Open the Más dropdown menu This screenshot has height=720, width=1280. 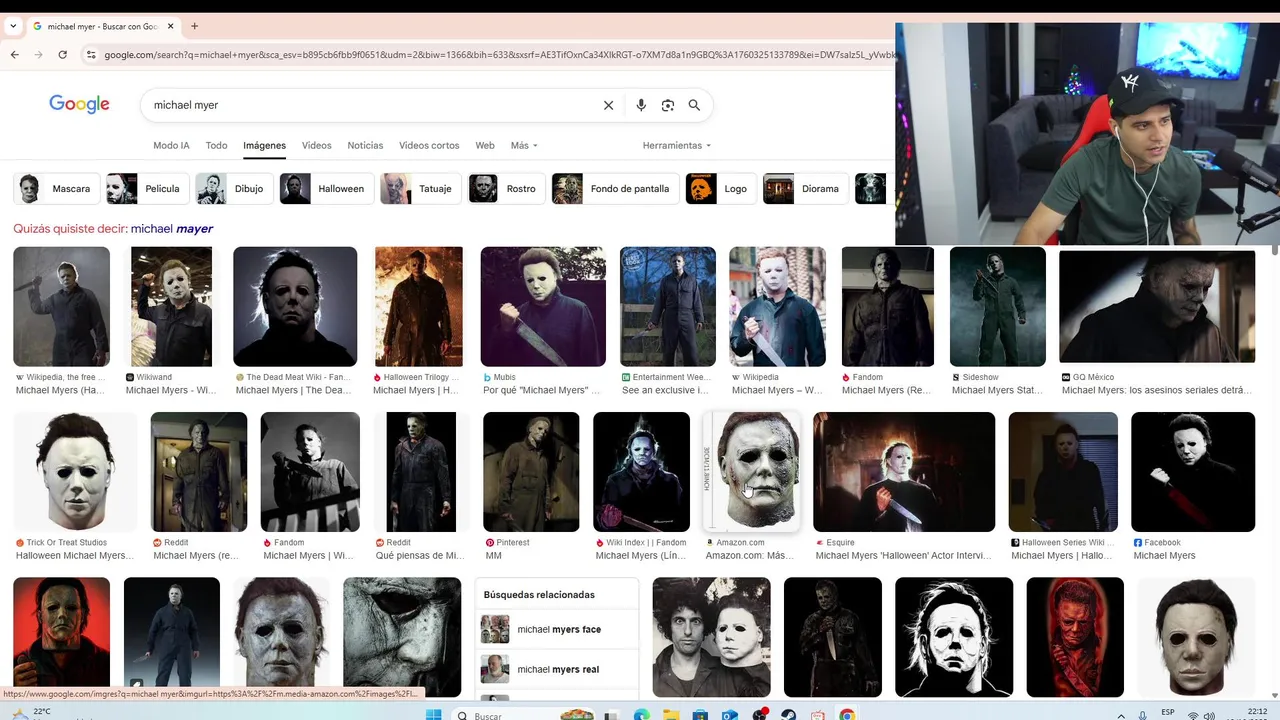(524, 145)
